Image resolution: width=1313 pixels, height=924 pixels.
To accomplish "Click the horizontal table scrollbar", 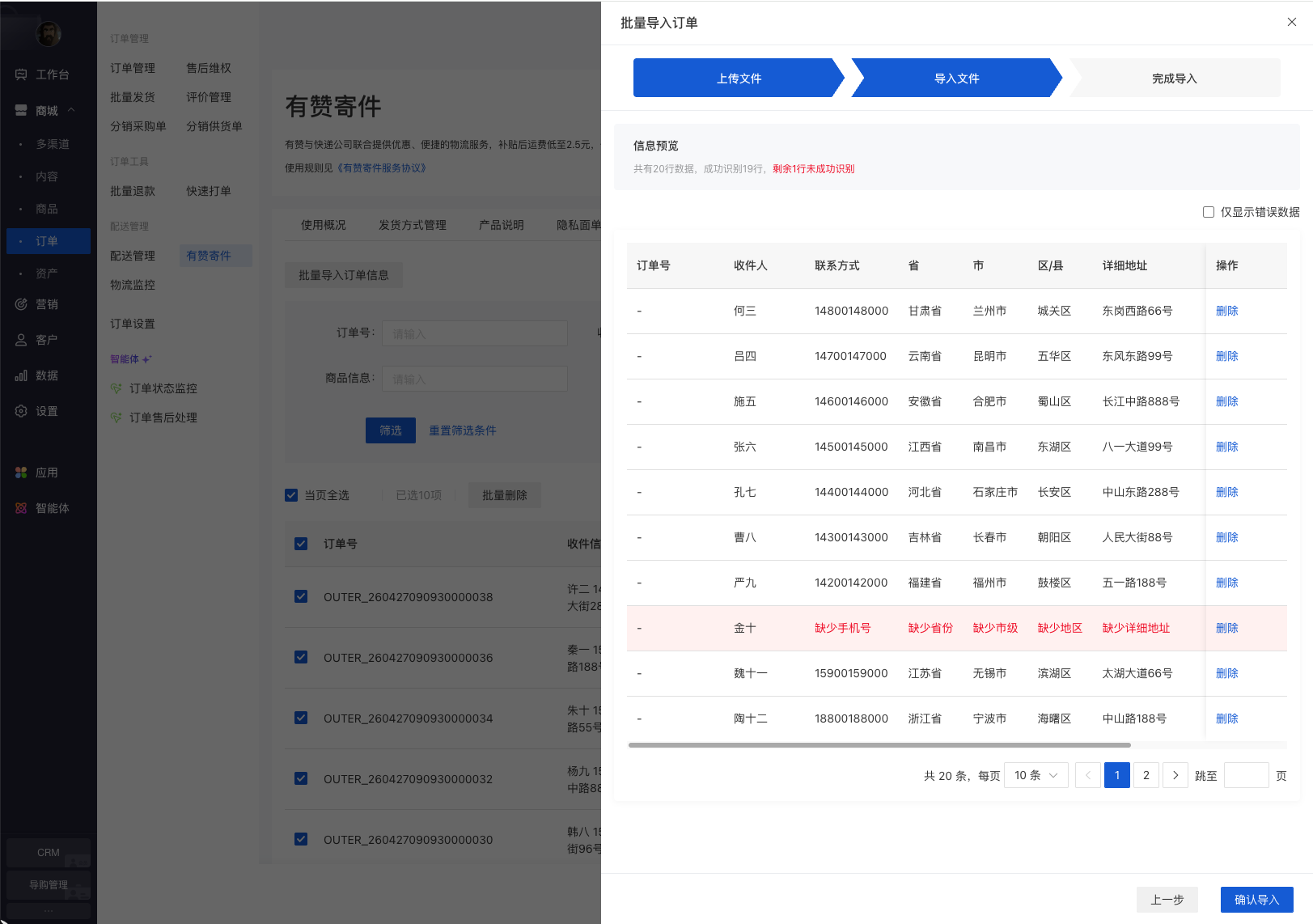I will click(879, 745).
